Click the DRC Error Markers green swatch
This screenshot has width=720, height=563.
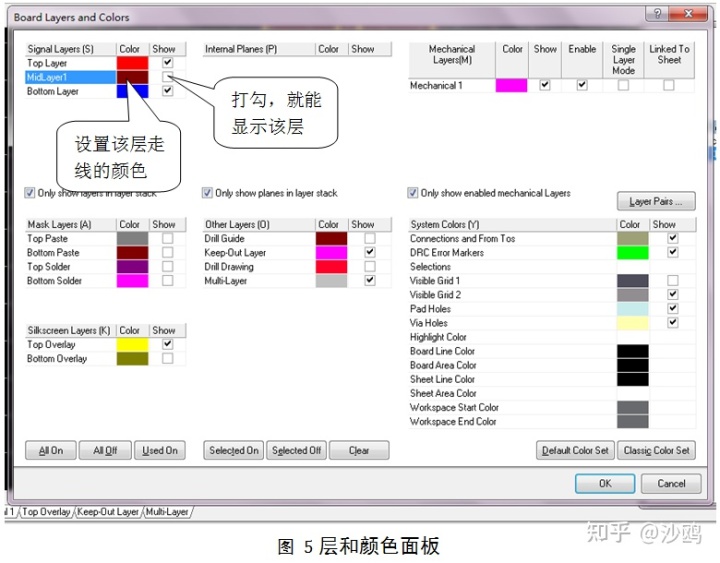point(632,253)
